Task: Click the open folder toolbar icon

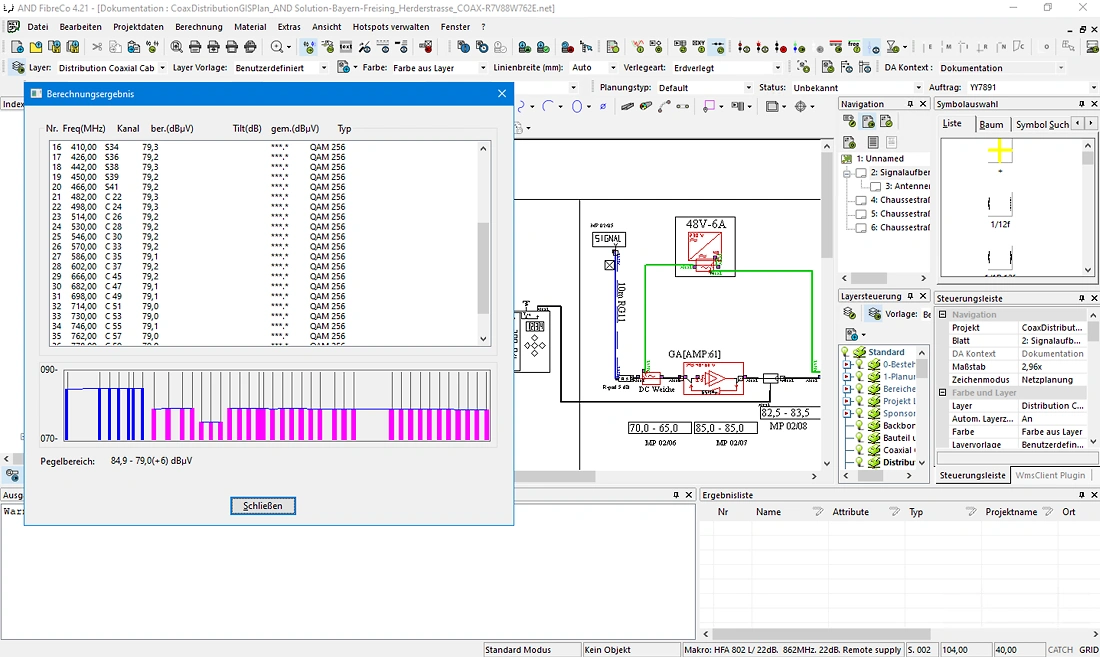Action: pos(36,47)
